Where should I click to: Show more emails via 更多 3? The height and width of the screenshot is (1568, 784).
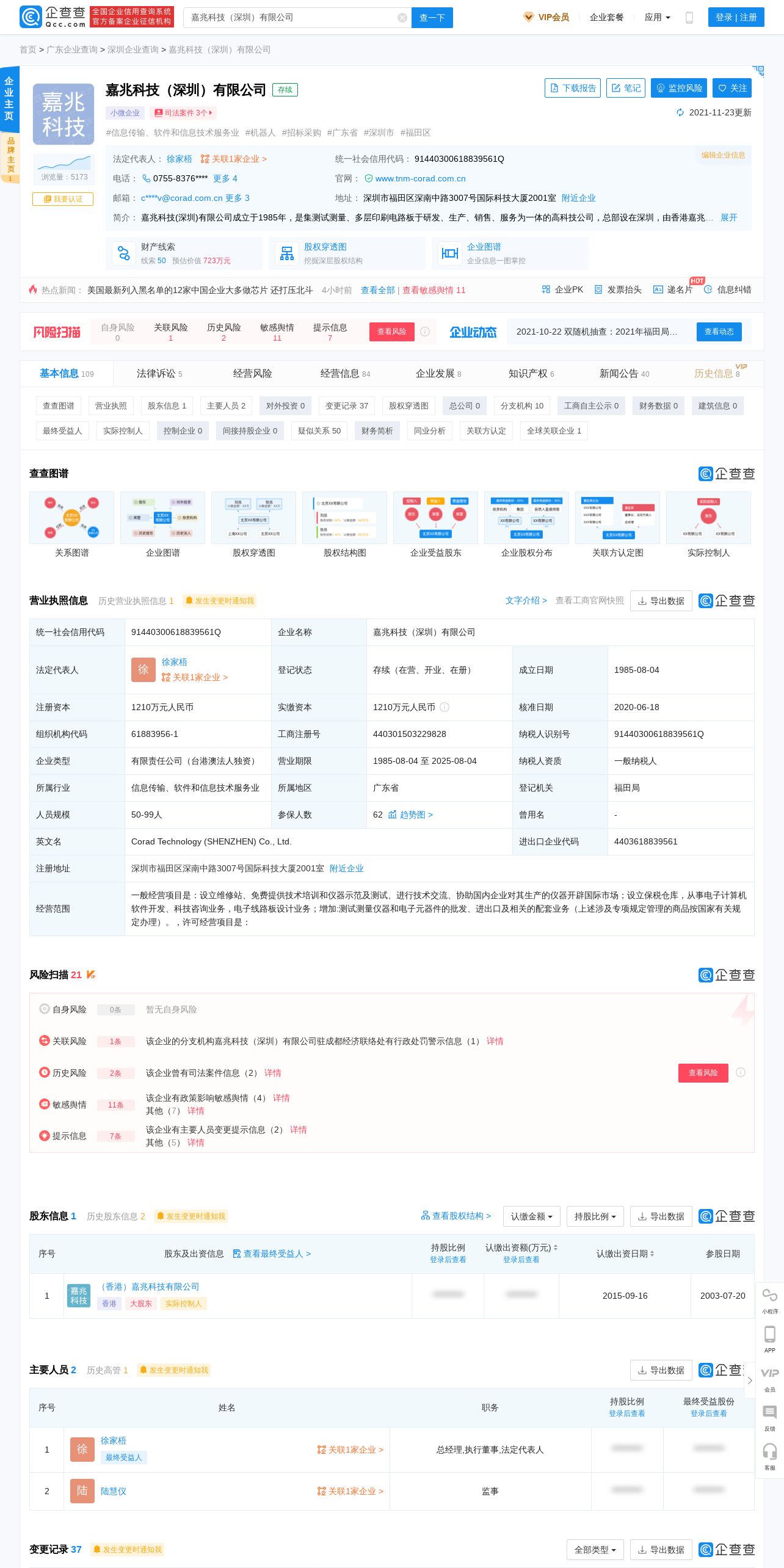coord(238,198)
